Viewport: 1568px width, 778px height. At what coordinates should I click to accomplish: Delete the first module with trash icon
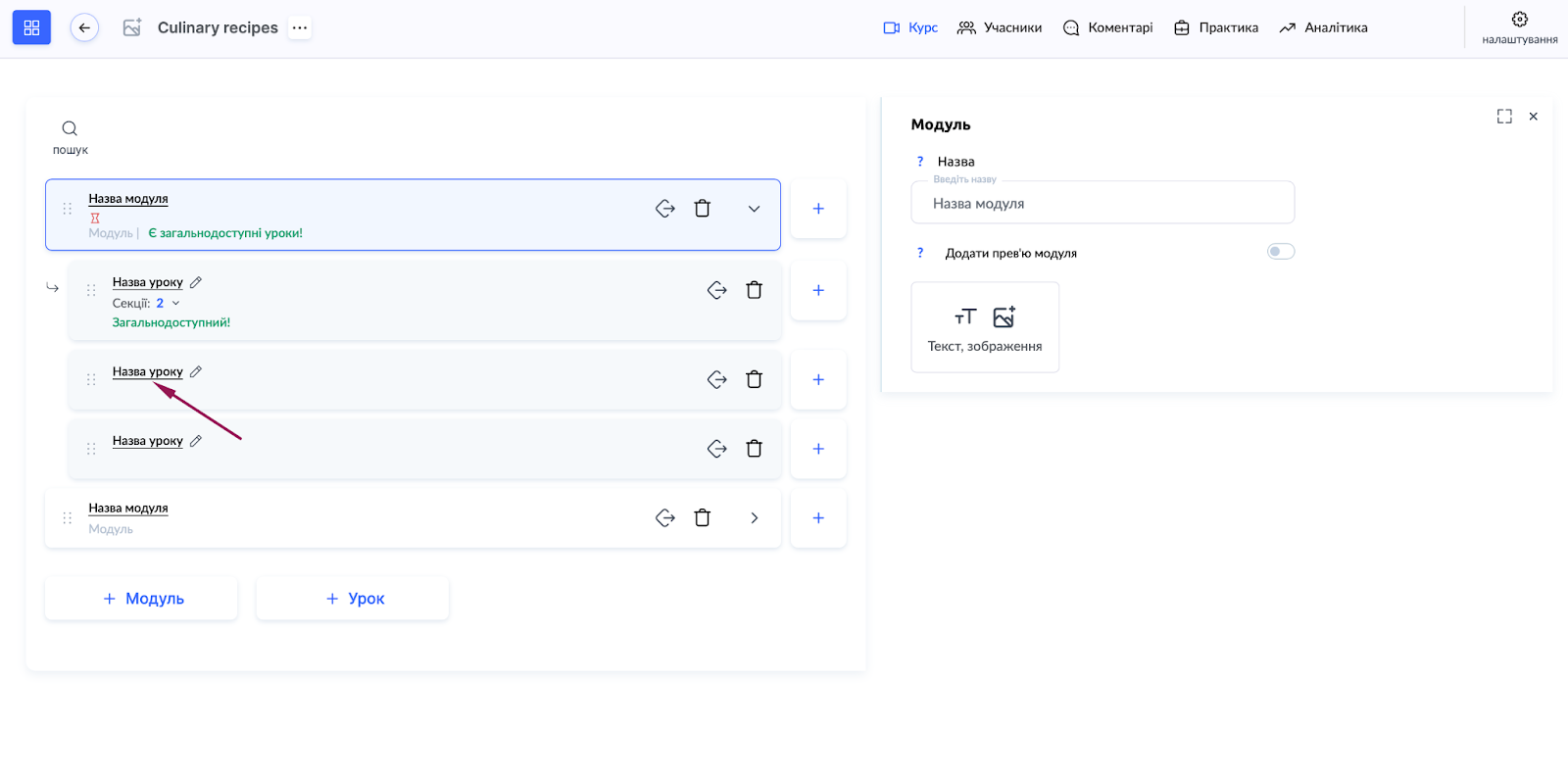702,209
